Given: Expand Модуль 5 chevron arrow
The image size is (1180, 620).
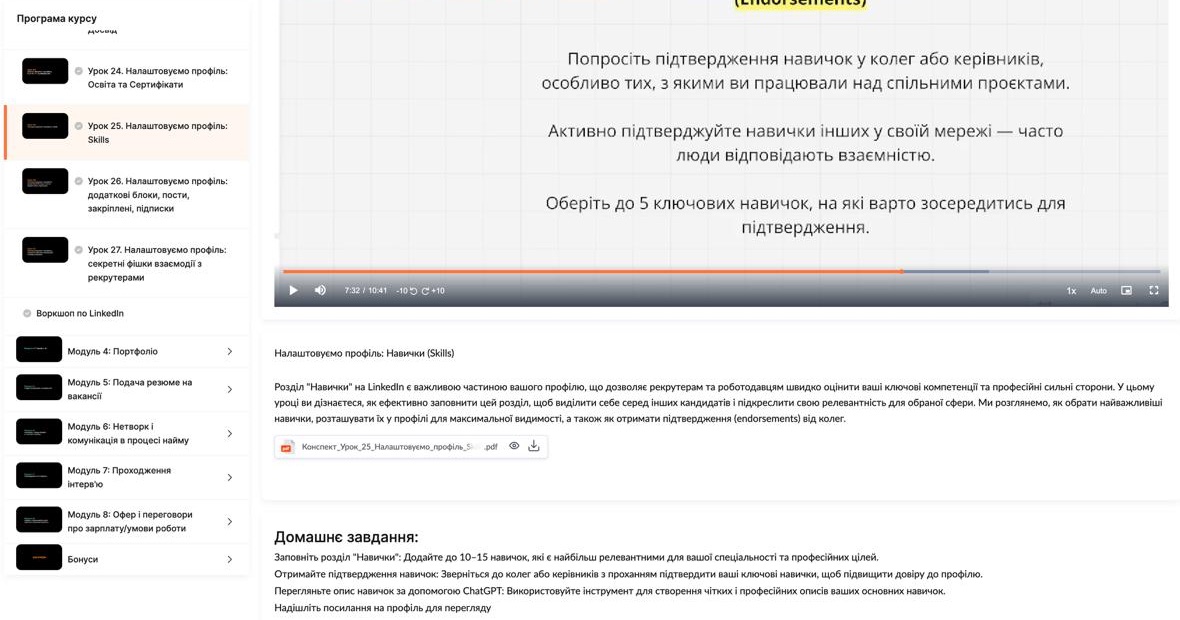Looking at the screenshot, I should pos(230,389).
